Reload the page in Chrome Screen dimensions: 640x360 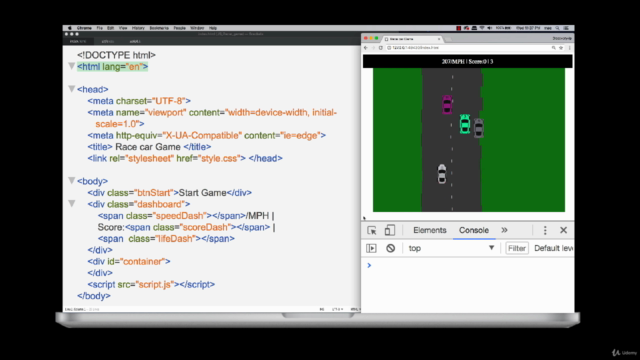click(x=380, y=48)
